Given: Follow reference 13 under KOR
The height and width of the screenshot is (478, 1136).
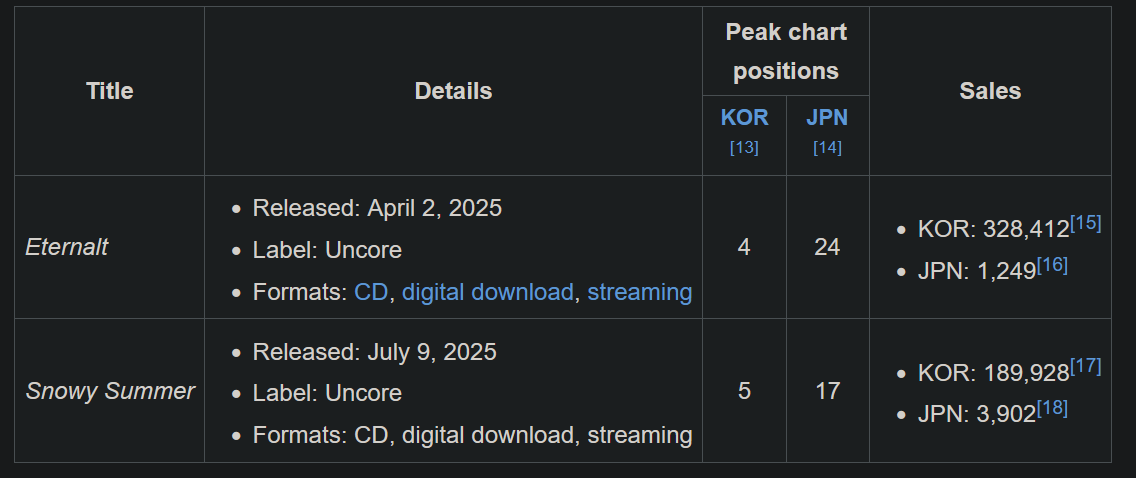Looking at the screenshot, I should [x=744, y=148].
